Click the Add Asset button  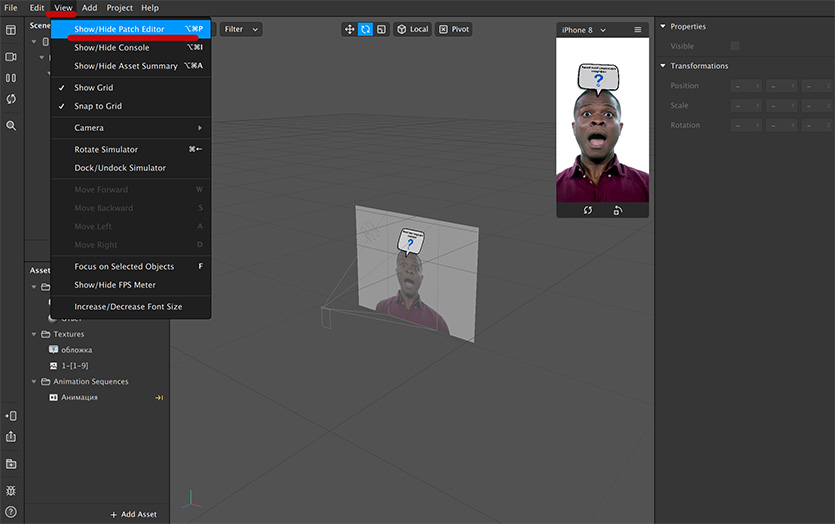[134, 514]
